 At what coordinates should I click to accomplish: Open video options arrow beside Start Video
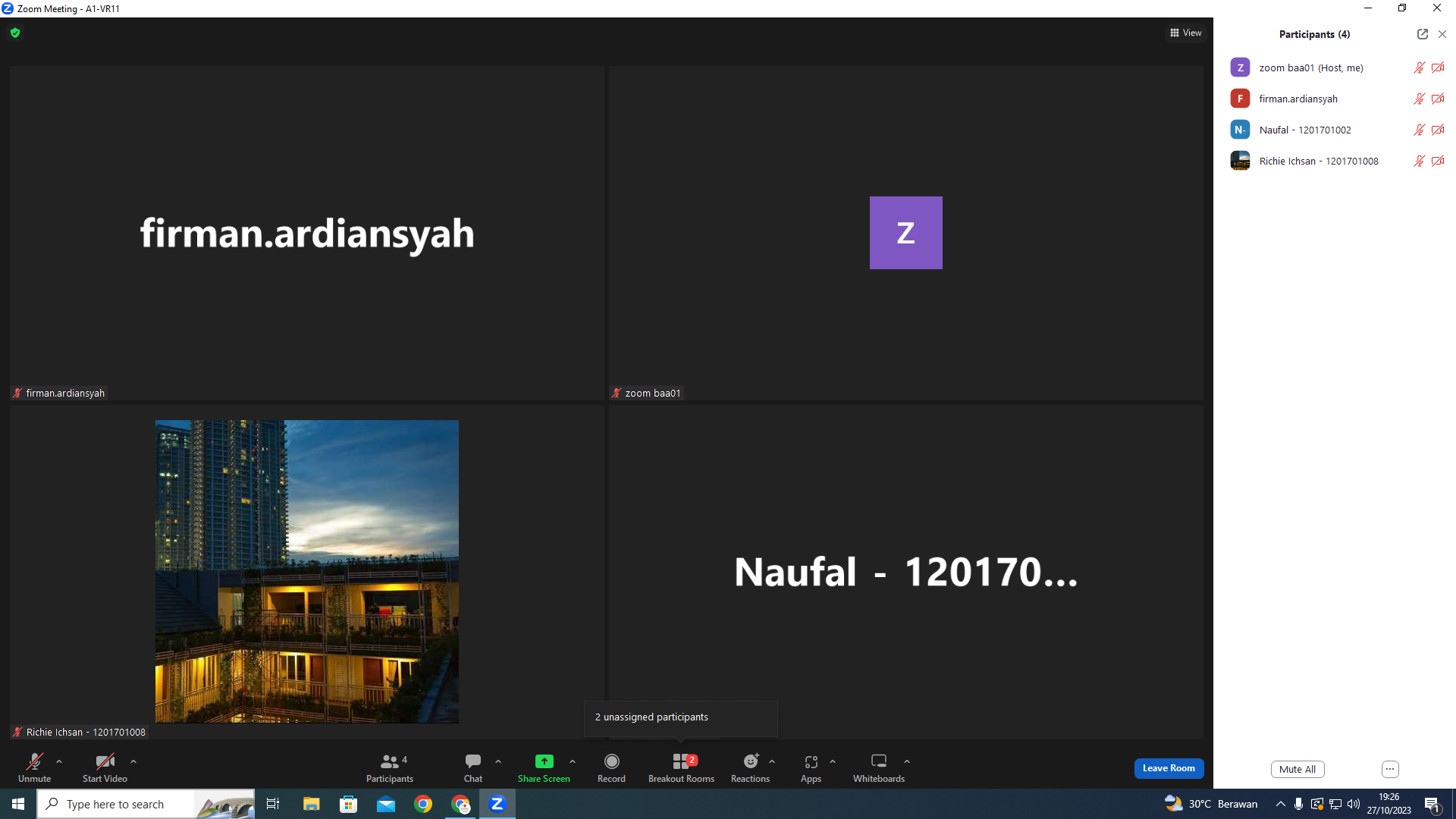(133, 761)
